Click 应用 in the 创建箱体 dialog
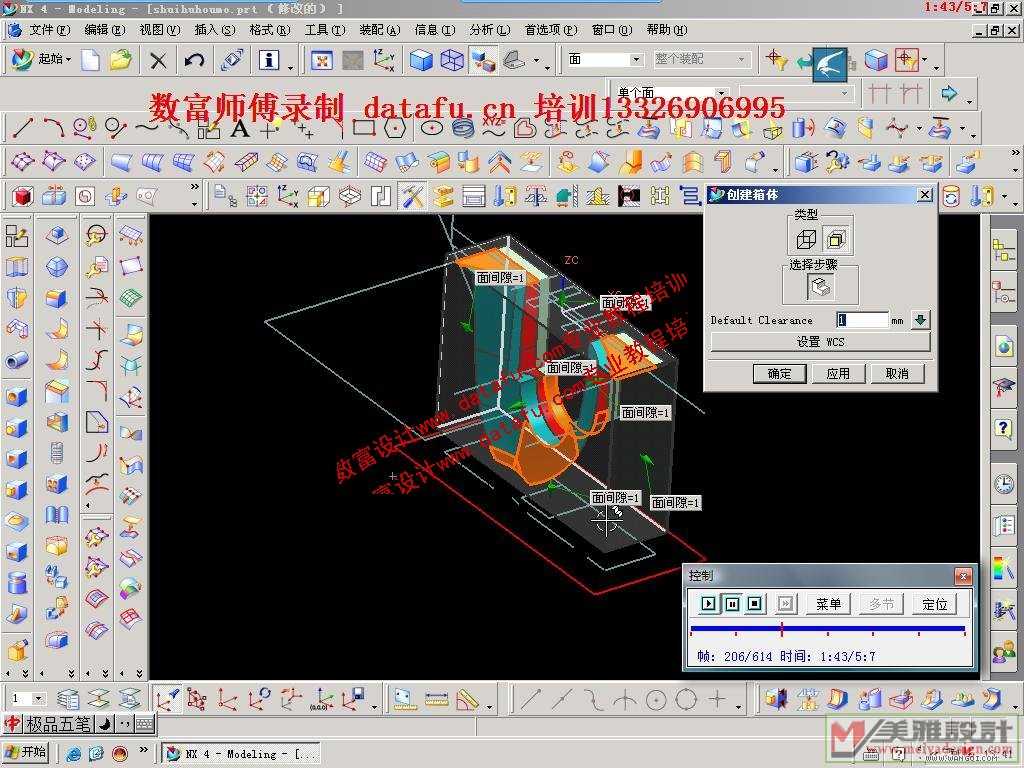The width and height of the screenshot is (1024, 768). pyautogui.click(x=838, y=374)
